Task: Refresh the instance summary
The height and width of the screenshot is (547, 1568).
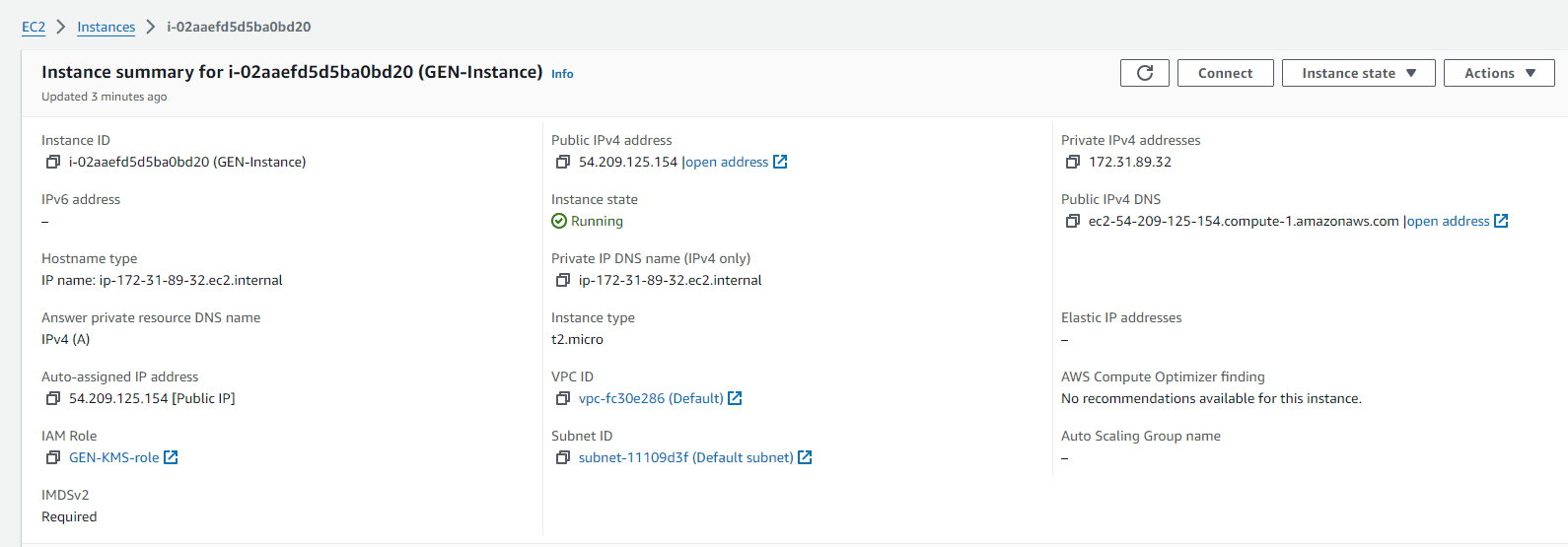Action: pyautogui.click(x=1145, y=73)
